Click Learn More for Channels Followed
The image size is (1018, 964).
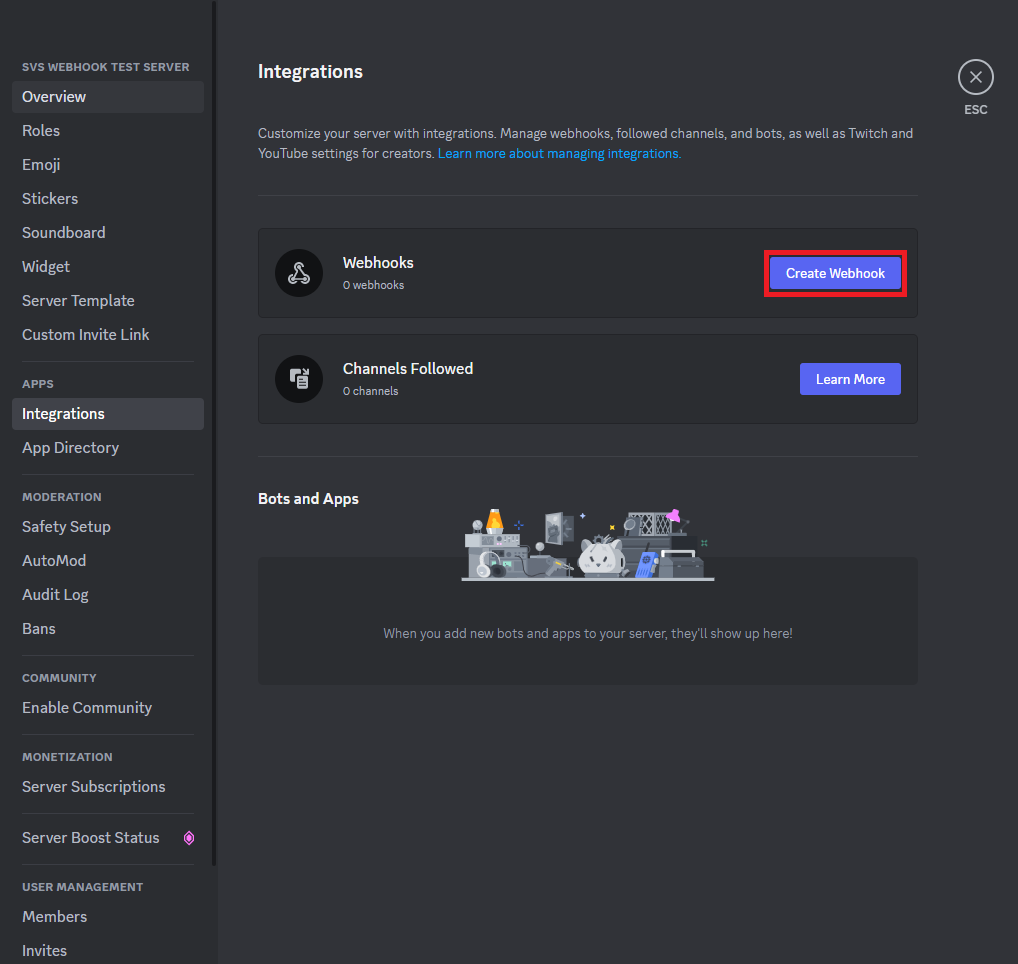(850, 379)
